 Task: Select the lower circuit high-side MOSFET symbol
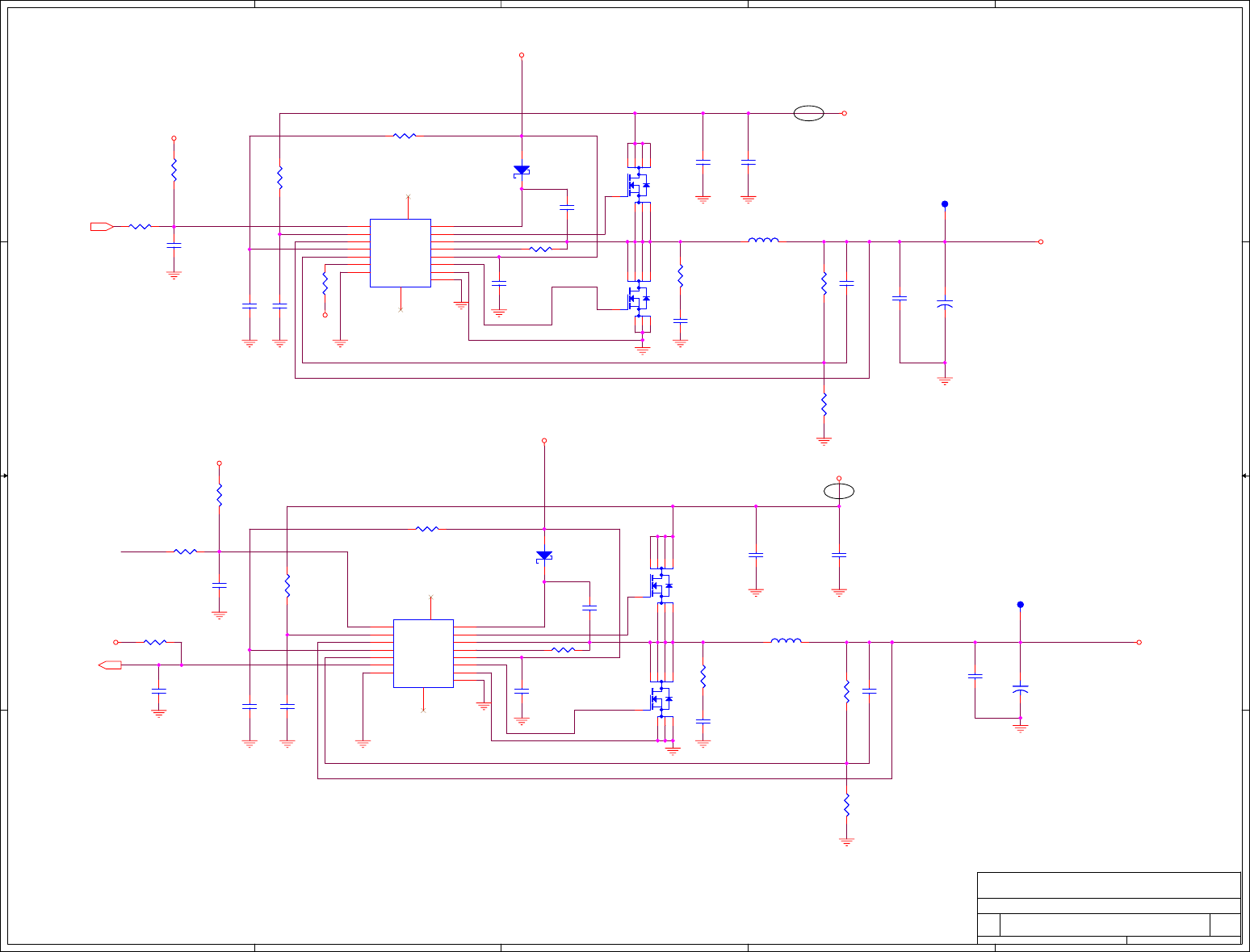661,585
